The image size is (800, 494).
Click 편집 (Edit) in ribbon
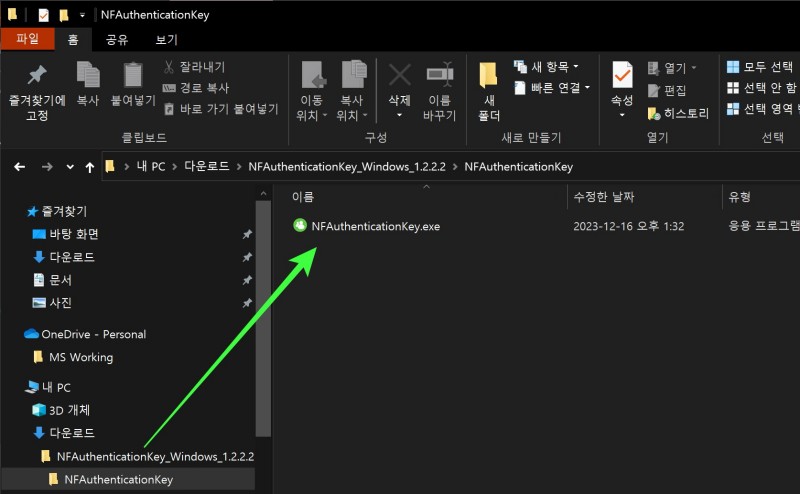(667, 90)
